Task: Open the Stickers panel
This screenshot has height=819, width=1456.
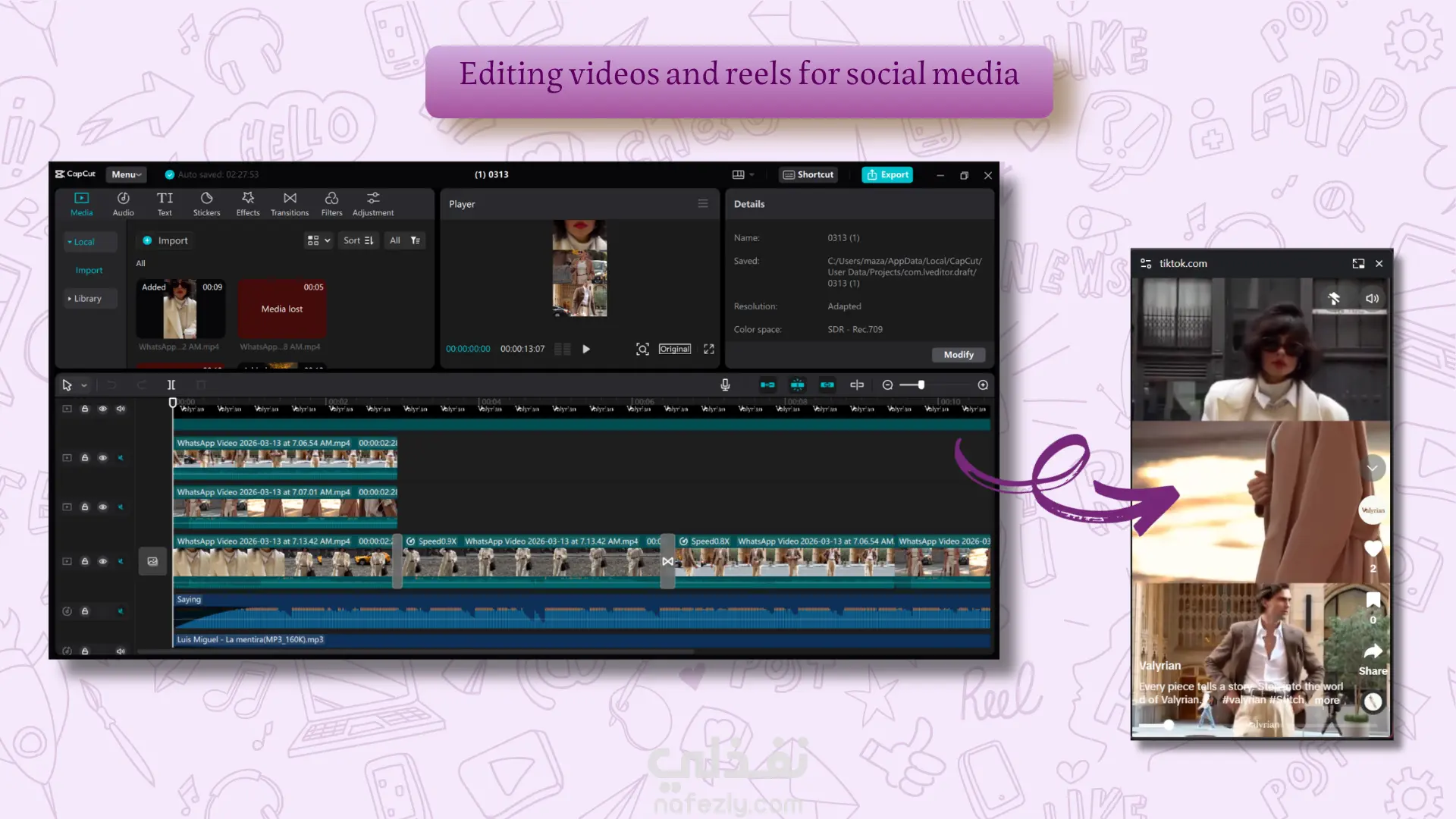Action: point(206,203)
